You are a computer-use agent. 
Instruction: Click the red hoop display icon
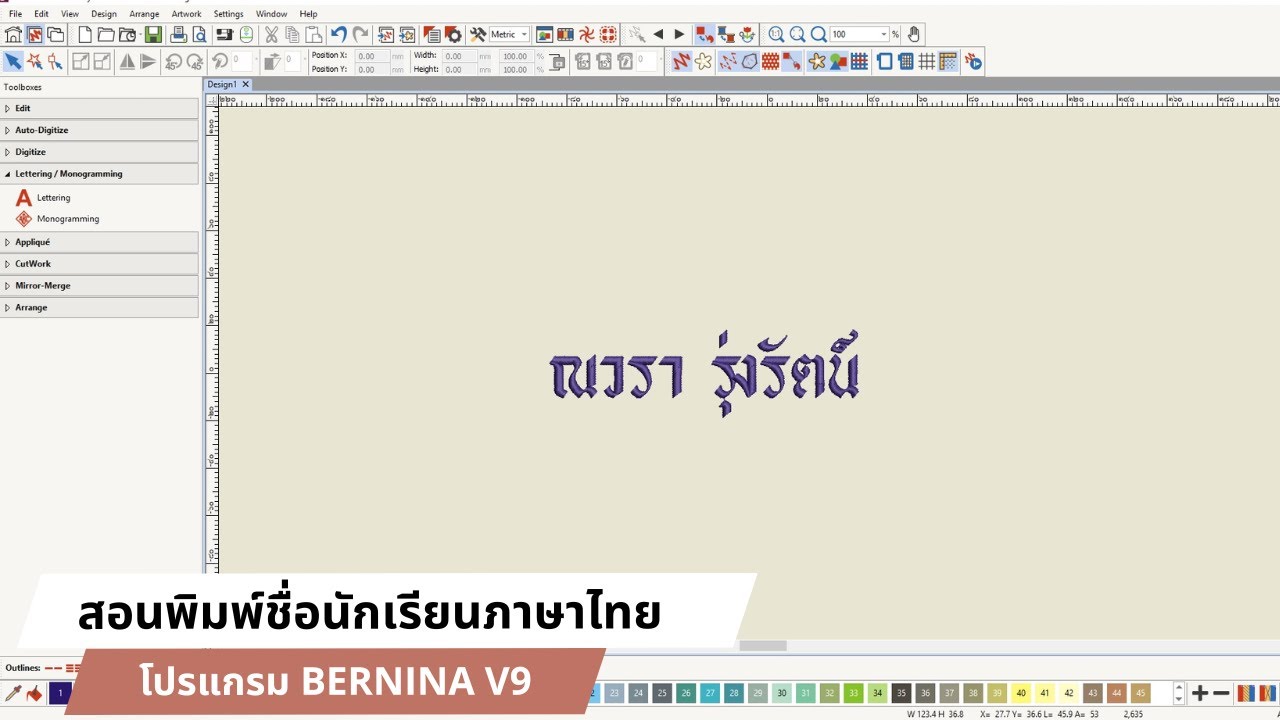[607, 34]
